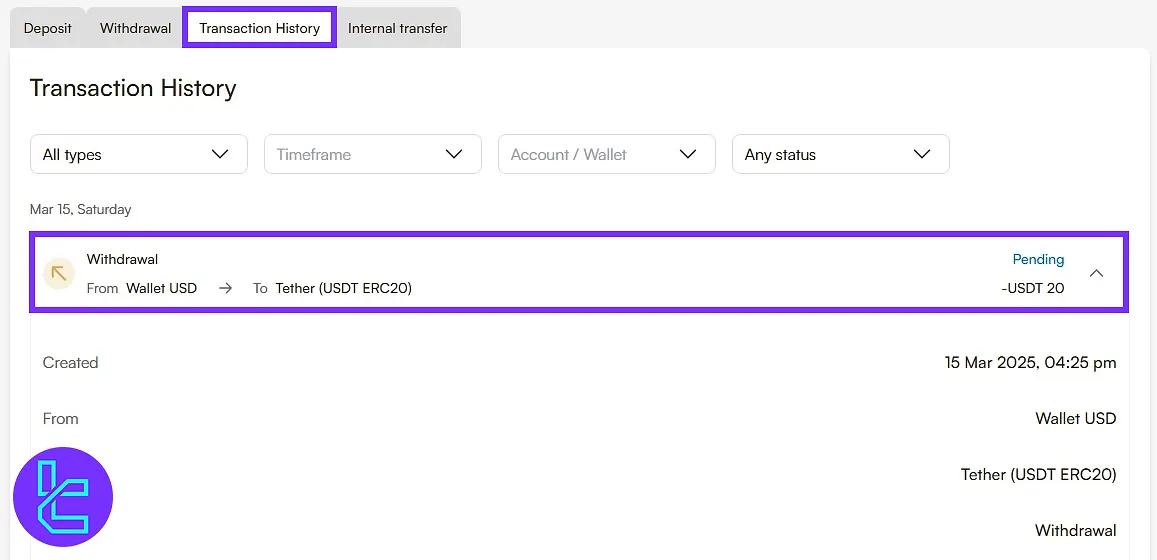Switch to the Withdrawal tab
Screen dimensions: 1157x560
[x=135, y=28]
